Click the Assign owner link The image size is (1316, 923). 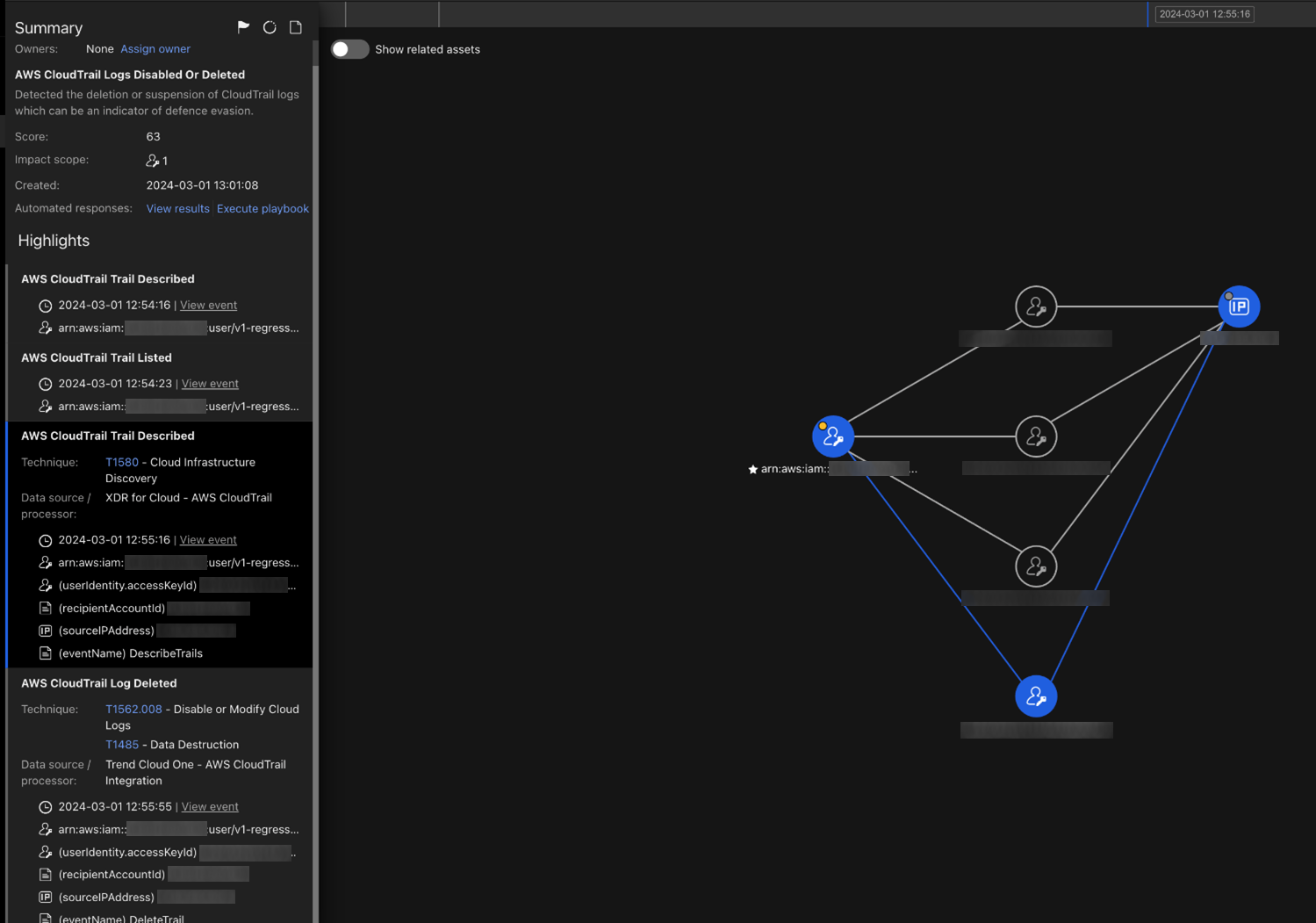[155, 49]
